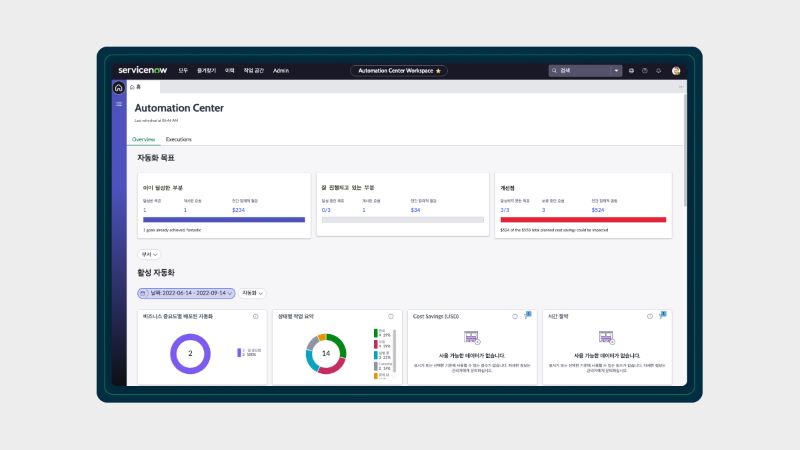Open the date range 2022-06-14 filter
The image size is (800, 450).
(185, 293)
